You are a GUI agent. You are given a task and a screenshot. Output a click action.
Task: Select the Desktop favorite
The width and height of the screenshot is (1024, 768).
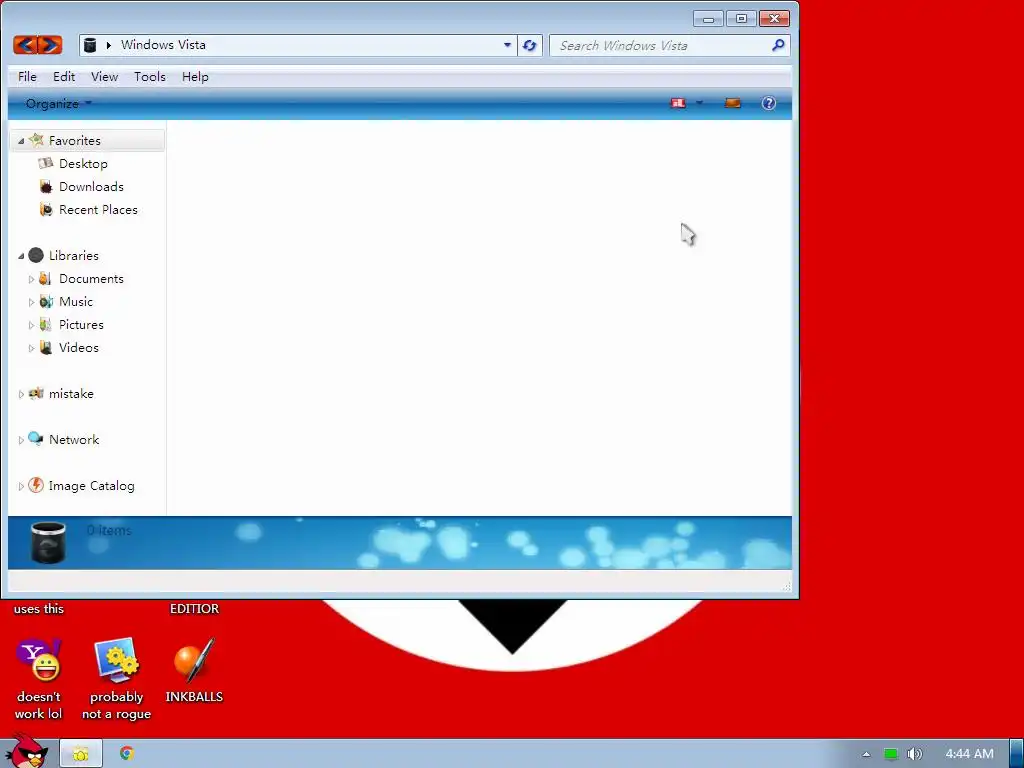(84, 164)
